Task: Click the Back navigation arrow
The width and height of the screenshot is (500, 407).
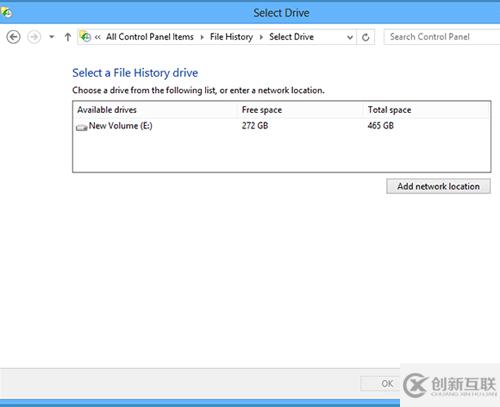Action: pos(13,37)
